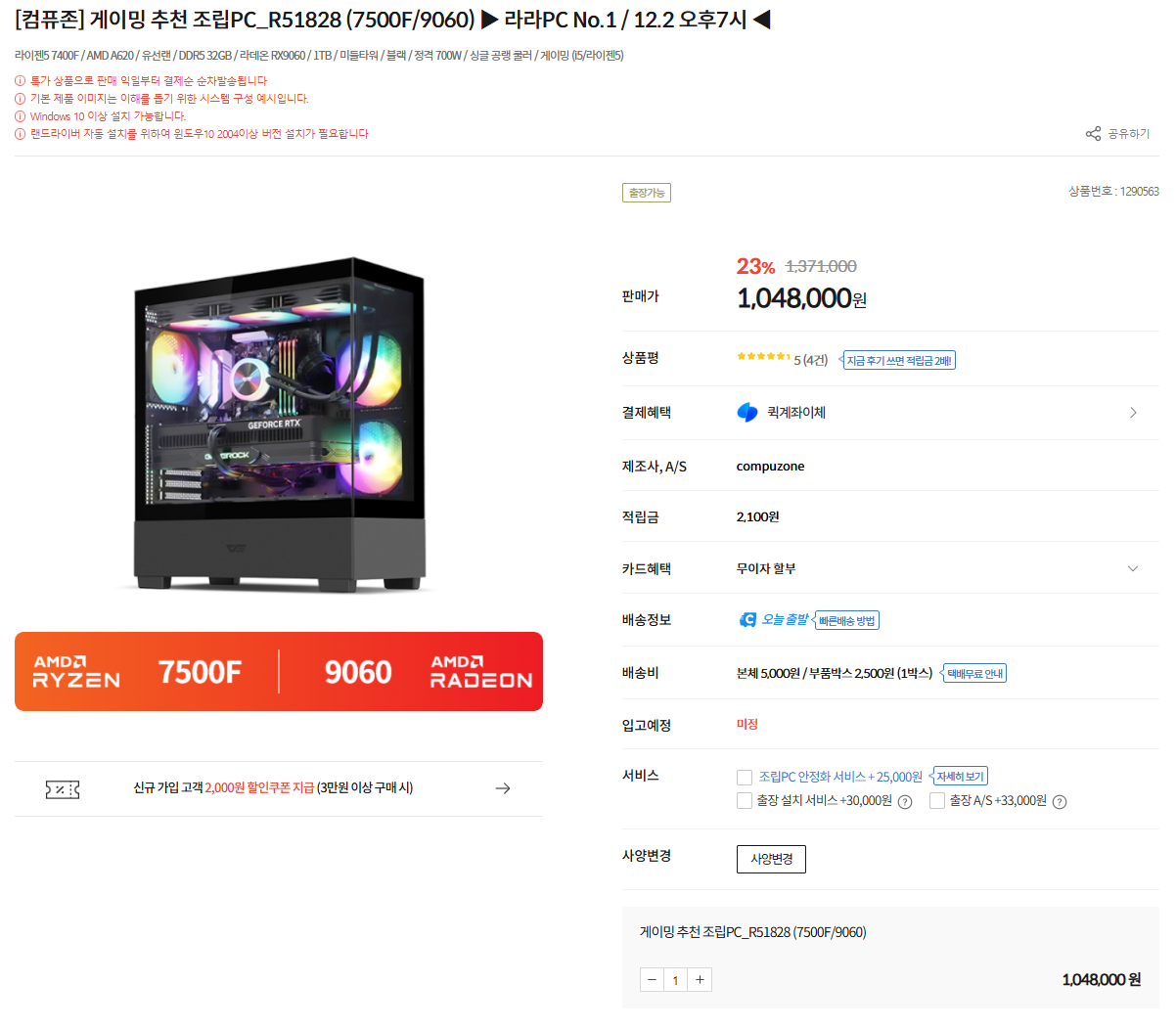Click the AMD Ryzen 7500F 9060 banner

coord(279,671)
